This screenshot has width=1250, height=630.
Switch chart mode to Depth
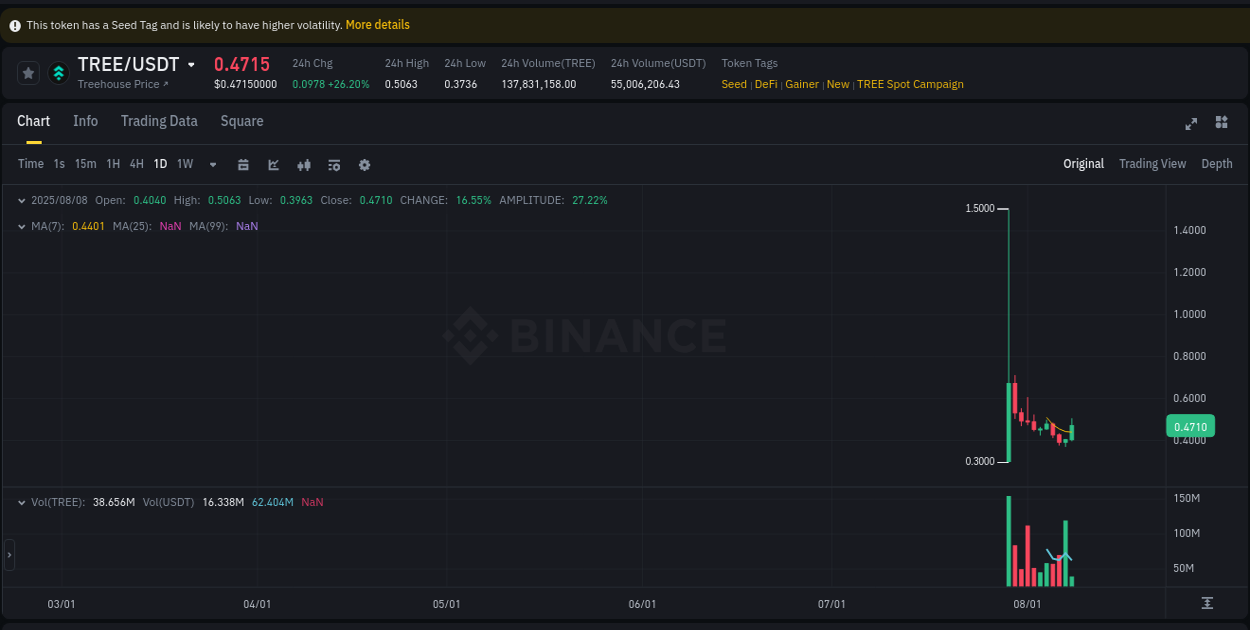coord(1217,163)
